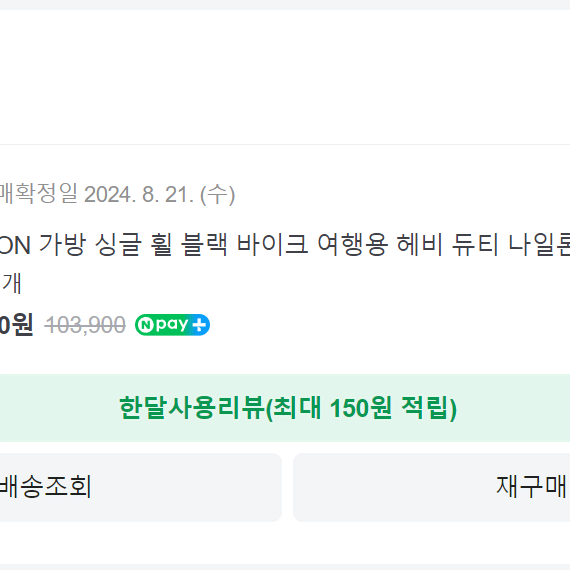Select the 재구매 repurchase button
The image size is (570, 570).
click(431, 487)
